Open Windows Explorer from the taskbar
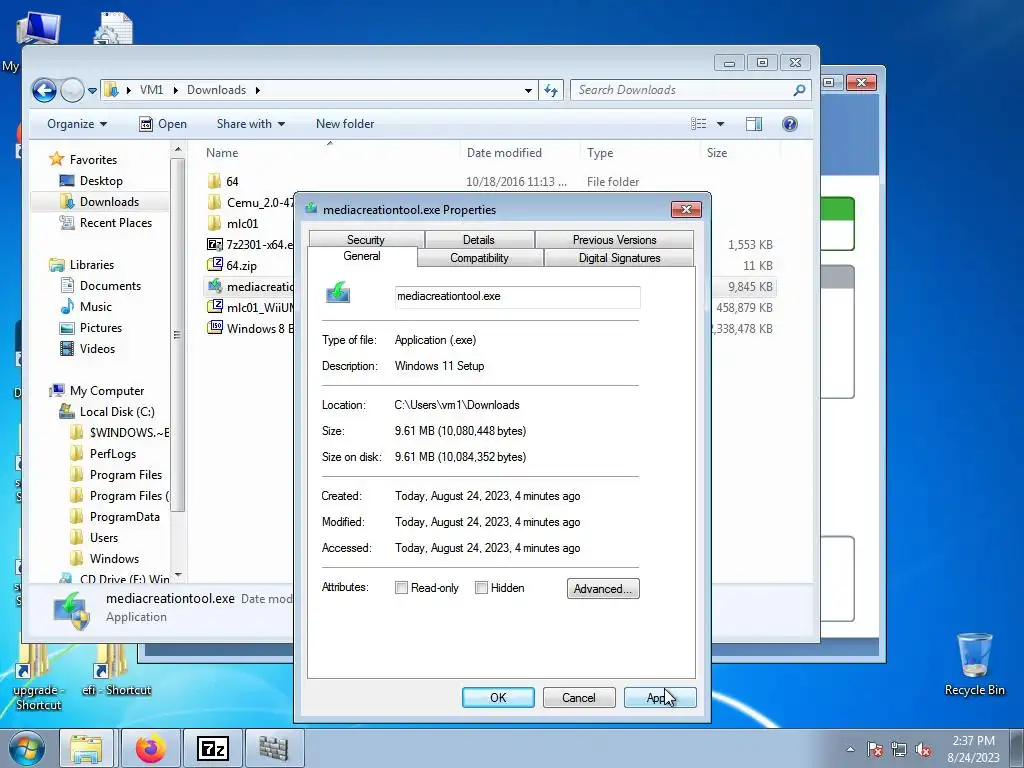Screen dimensions: 1024x768 [x=86, y=748]
